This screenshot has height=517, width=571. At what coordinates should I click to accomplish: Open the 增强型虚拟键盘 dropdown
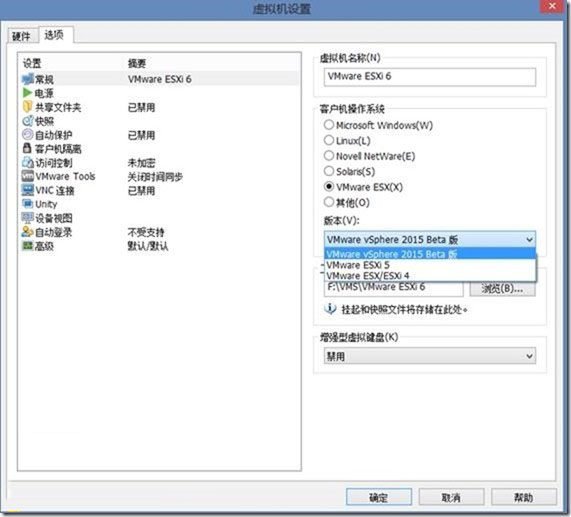[529, 356]
